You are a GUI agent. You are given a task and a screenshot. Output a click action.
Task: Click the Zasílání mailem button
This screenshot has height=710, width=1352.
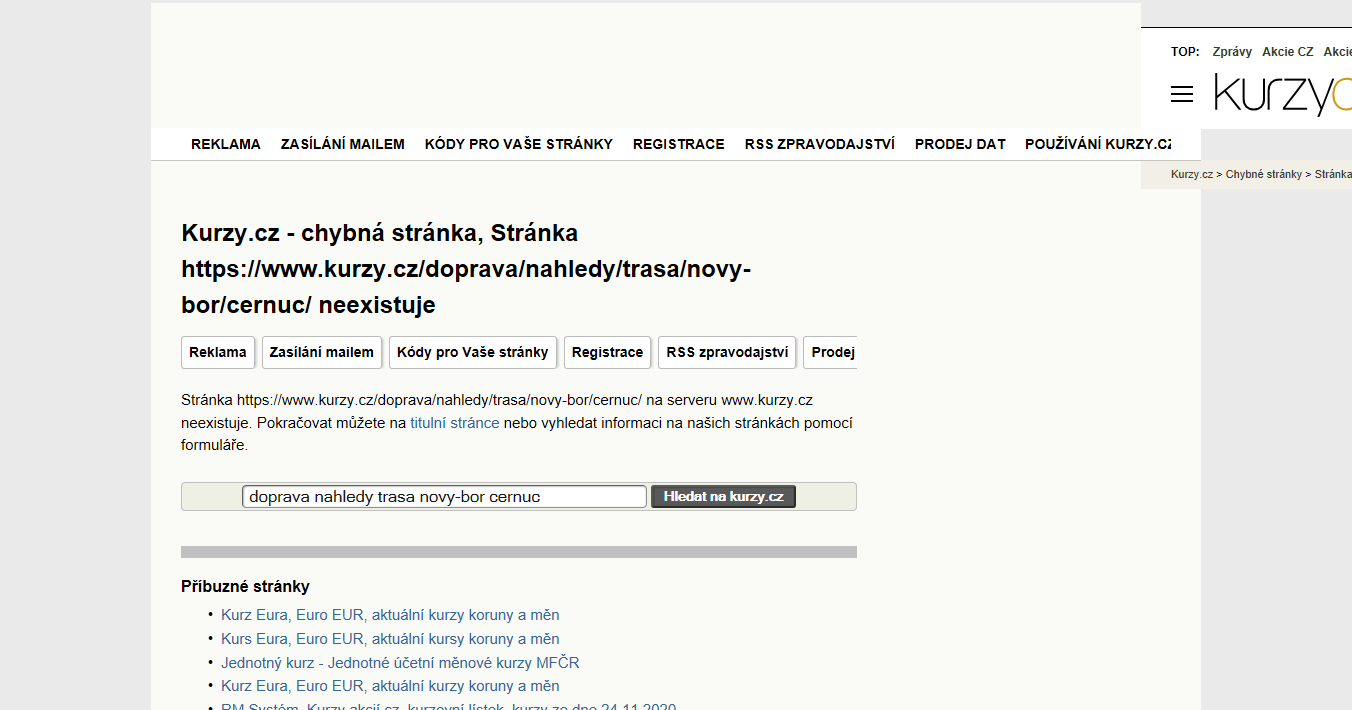322,352
